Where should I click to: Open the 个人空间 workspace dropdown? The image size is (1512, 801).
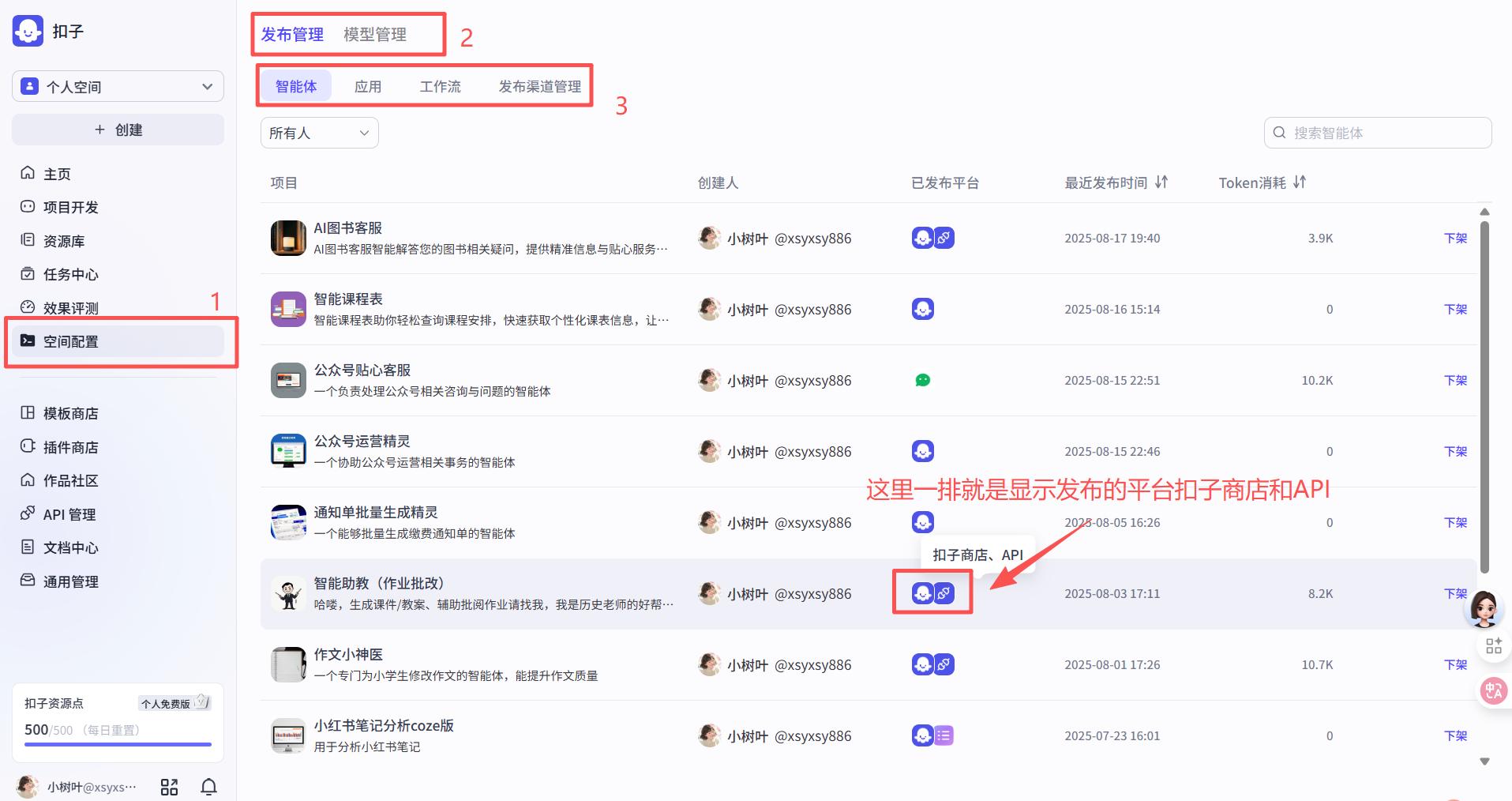tap(117, 86)
